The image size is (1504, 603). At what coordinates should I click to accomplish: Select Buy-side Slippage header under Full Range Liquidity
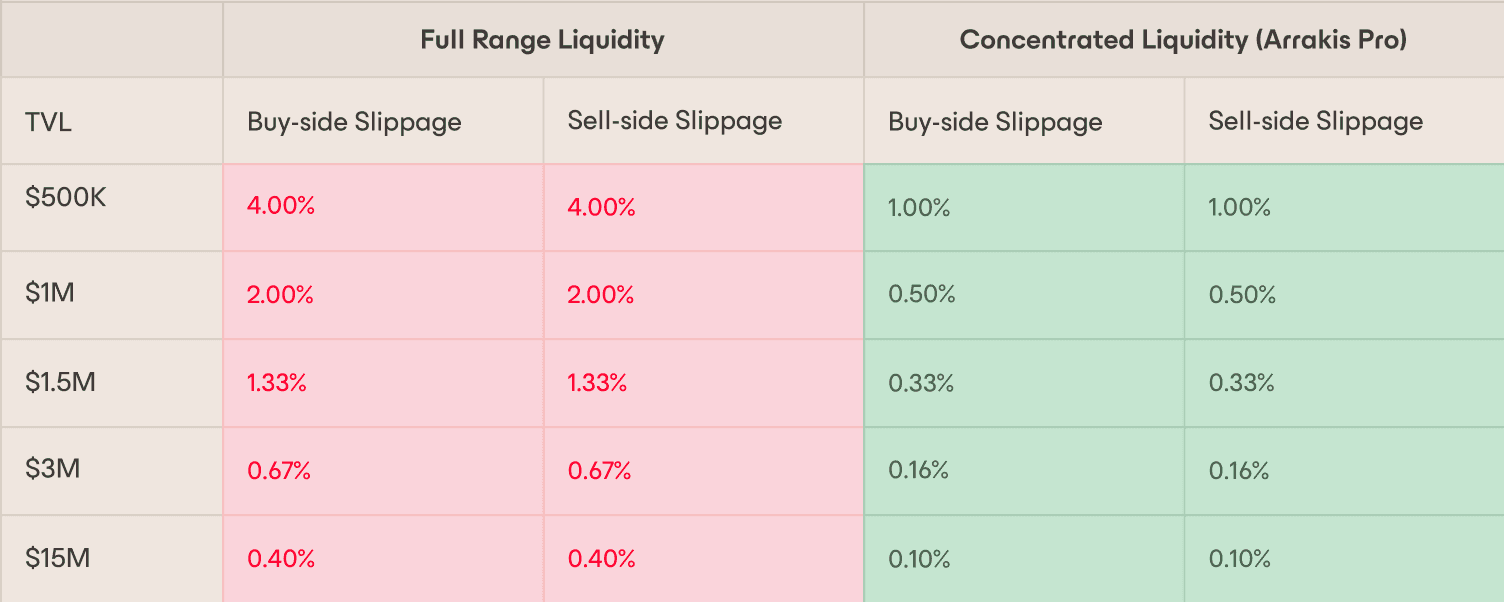pos(354,122)
